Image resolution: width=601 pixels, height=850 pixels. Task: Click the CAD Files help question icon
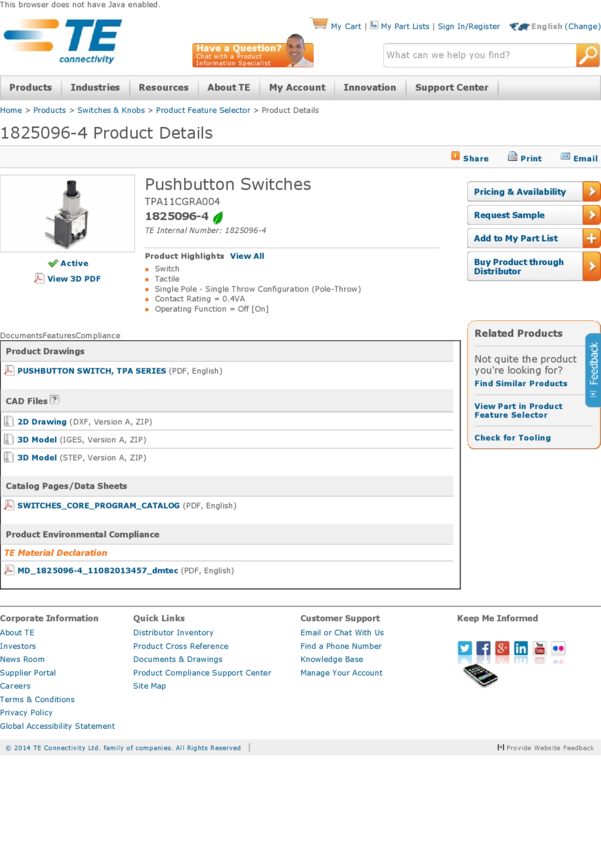click(x=54, y=400)
